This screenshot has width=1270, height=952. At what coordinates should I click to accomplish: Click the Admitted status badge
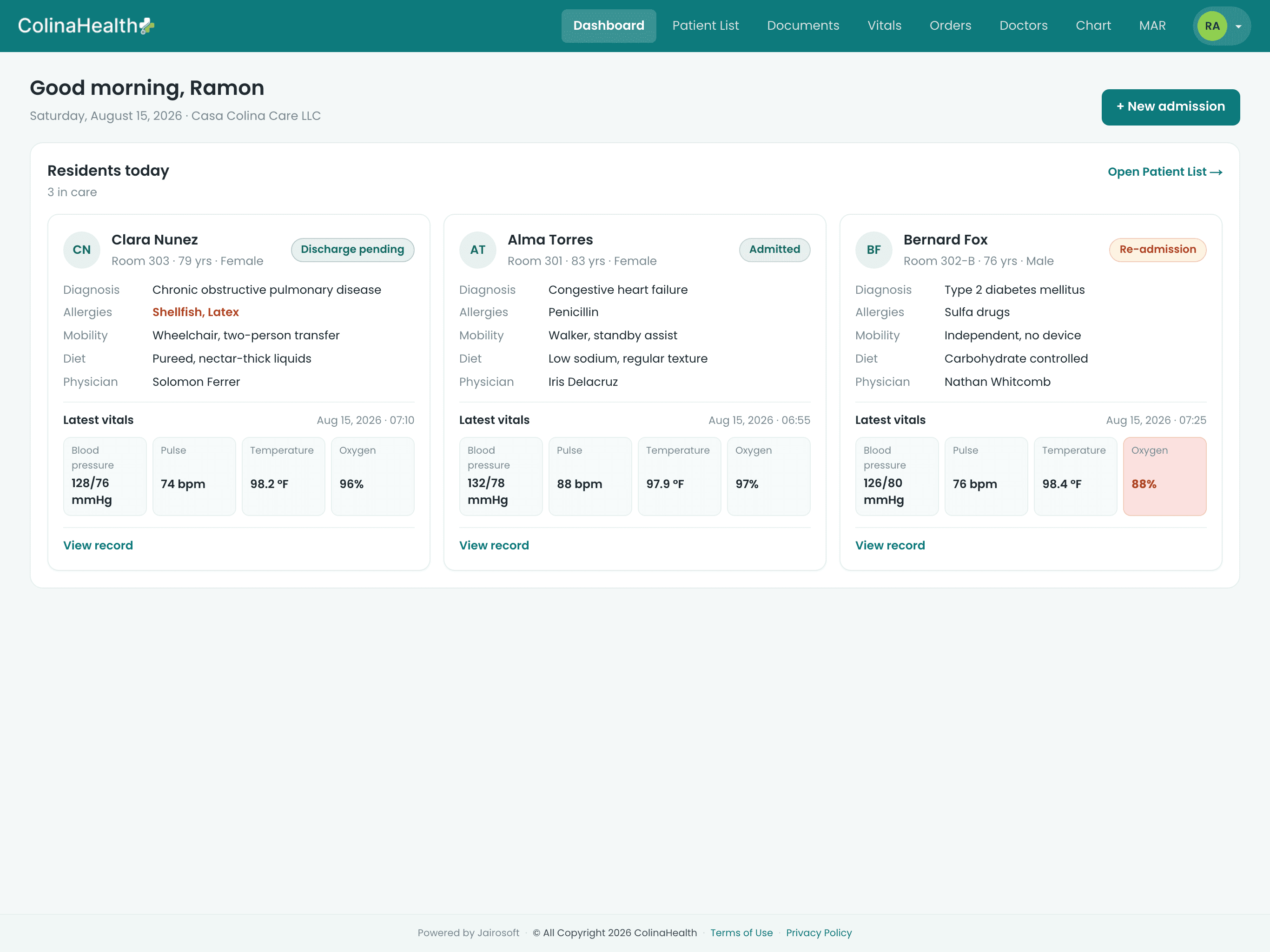pyautogui.click(x=774, y=250)
